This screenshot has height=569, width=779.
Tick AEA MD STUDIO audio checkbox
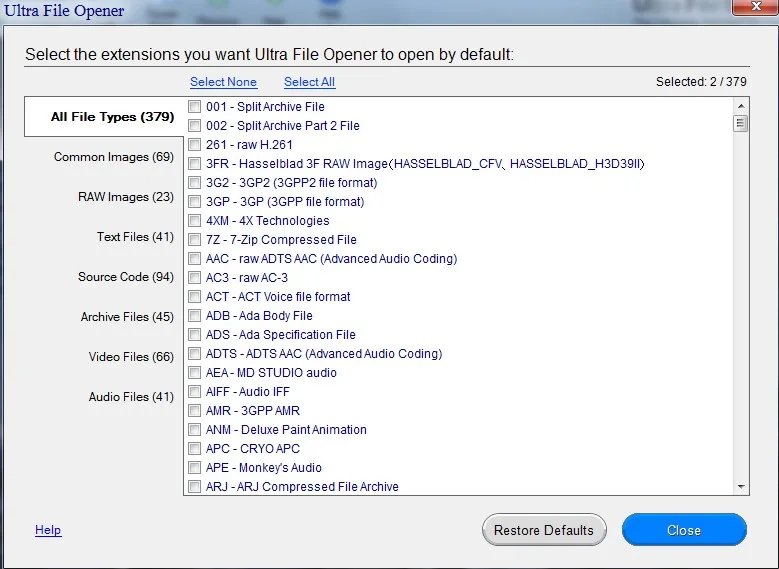pos(194,373)
